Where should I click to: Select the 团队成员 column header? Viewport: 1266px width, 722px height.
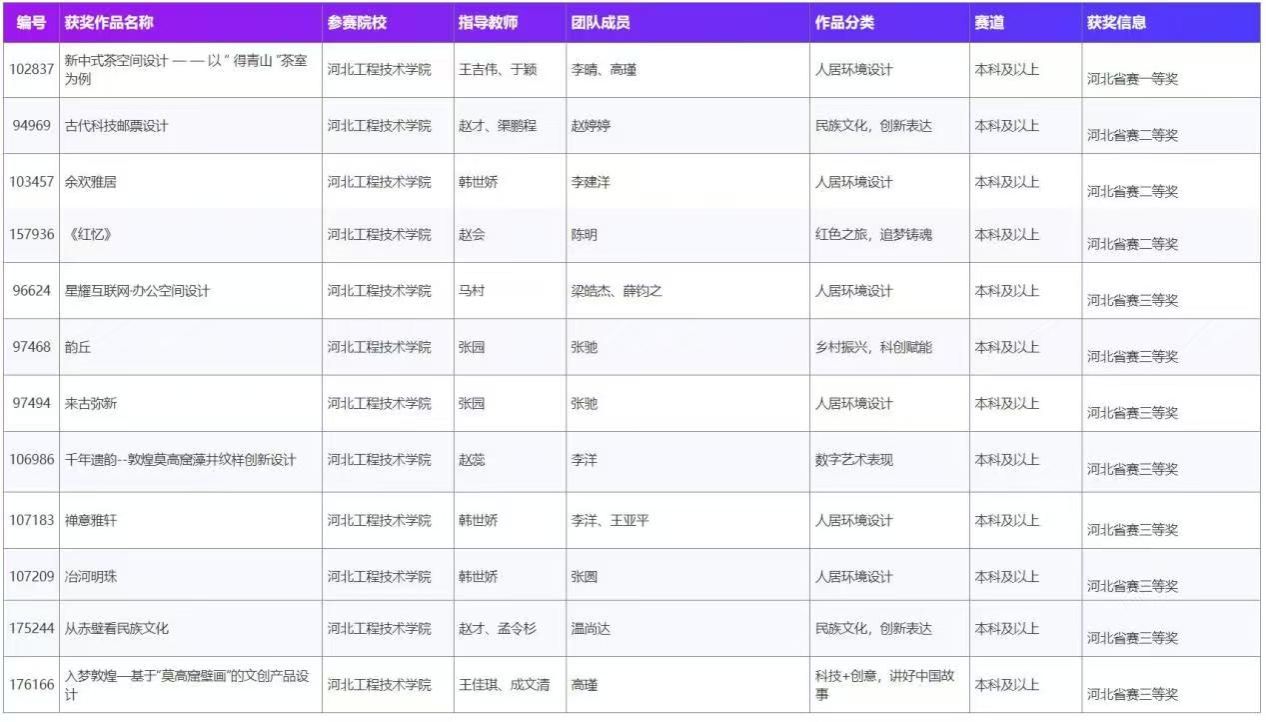[600, 23]
